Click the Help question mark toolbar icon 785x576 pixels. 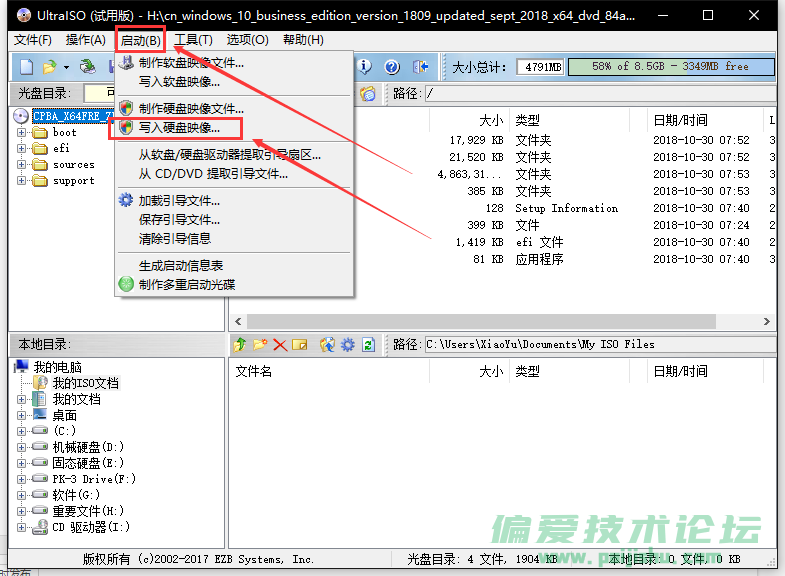tap(392, 67)
